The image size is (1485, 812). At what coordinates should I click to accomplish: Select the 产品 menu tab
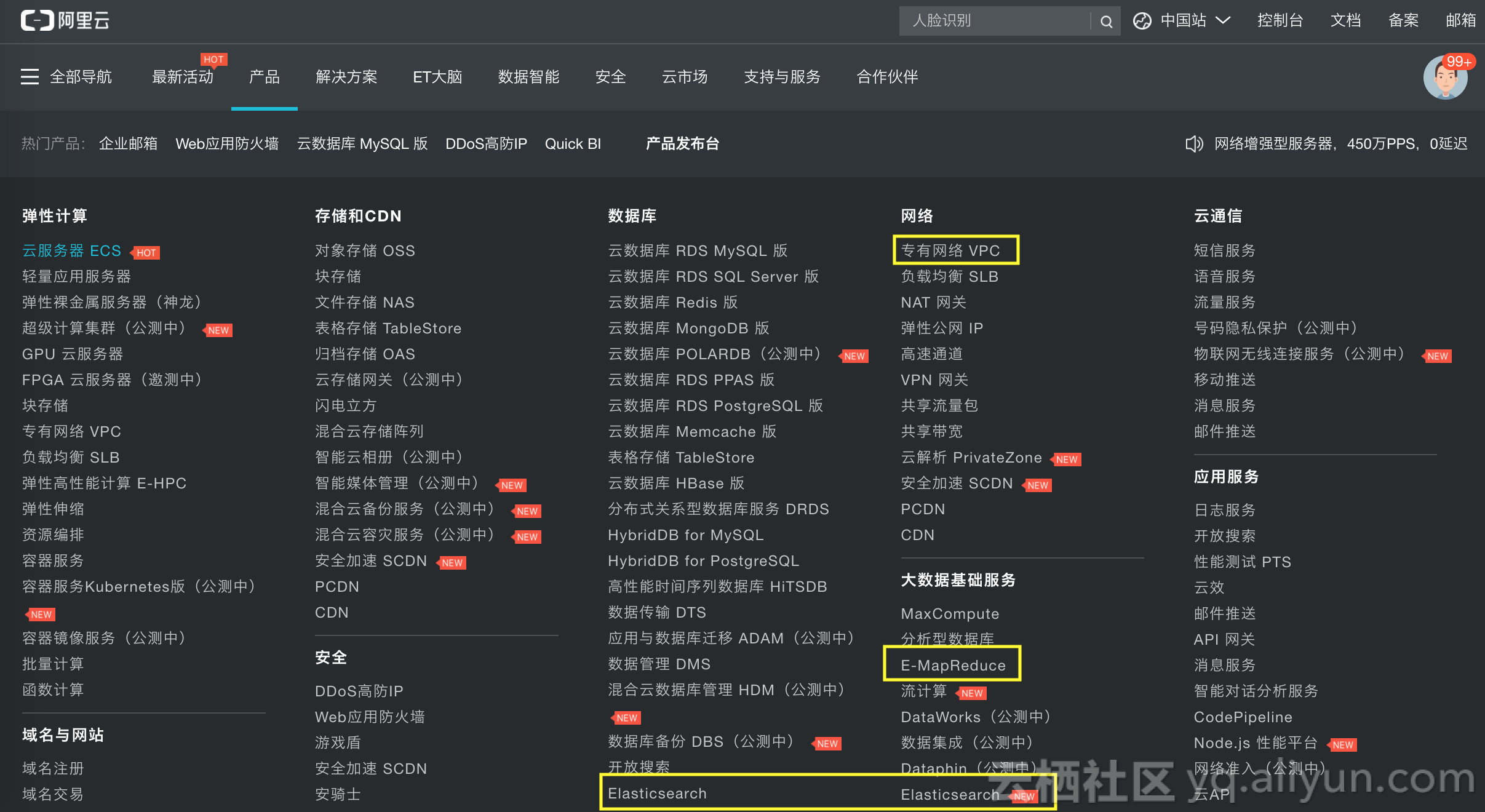(265, 77)
